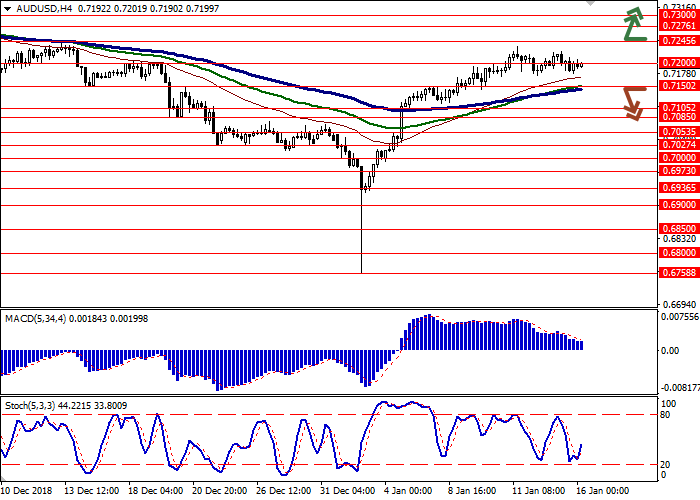Click the red downward arrow marker
This screenshot has height=500, width=700.
pyautogui.click(x=632, y=102)
